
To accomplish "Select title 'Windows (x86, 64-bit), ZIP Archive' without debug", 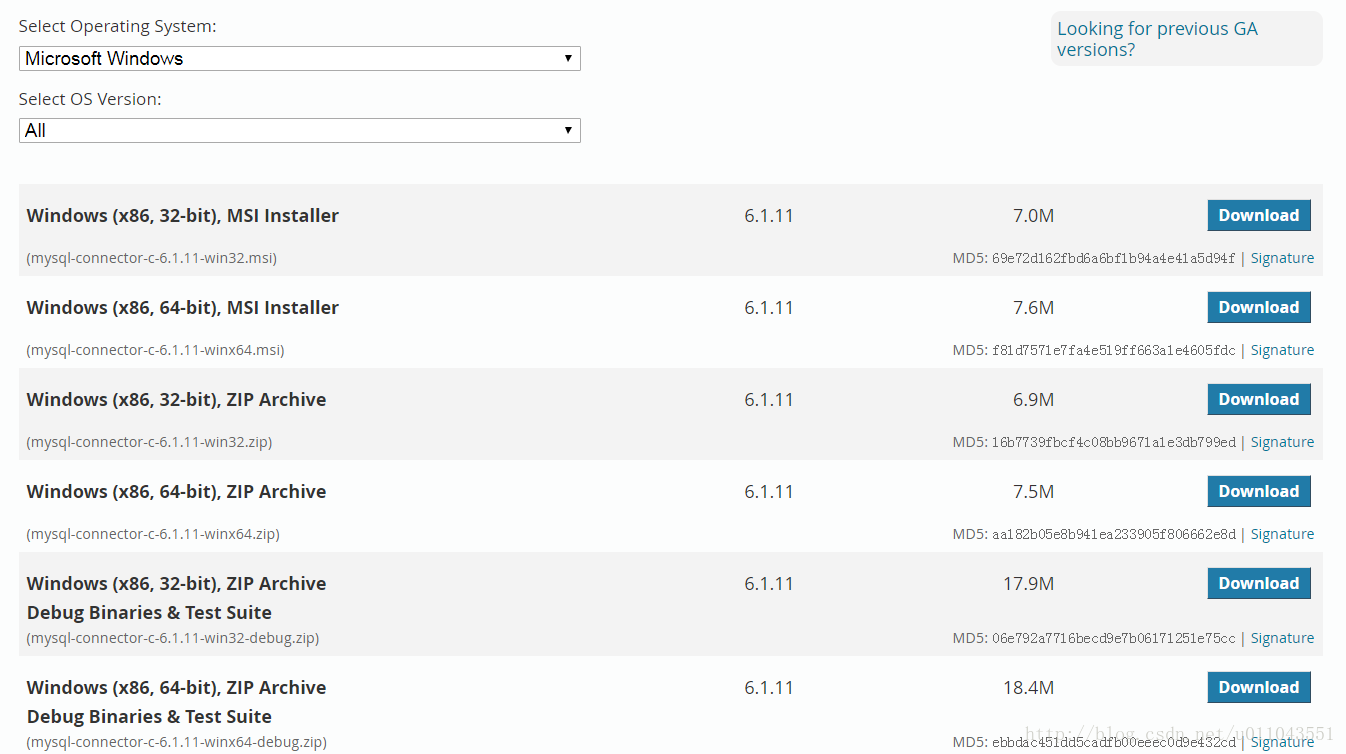I will (177, 491).
